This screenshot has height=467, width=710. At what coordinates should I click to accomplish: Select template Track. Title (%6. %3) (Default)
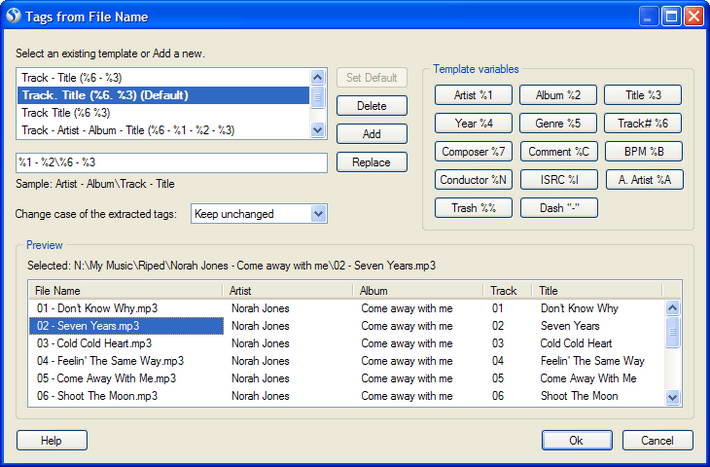tap(163, 96)
